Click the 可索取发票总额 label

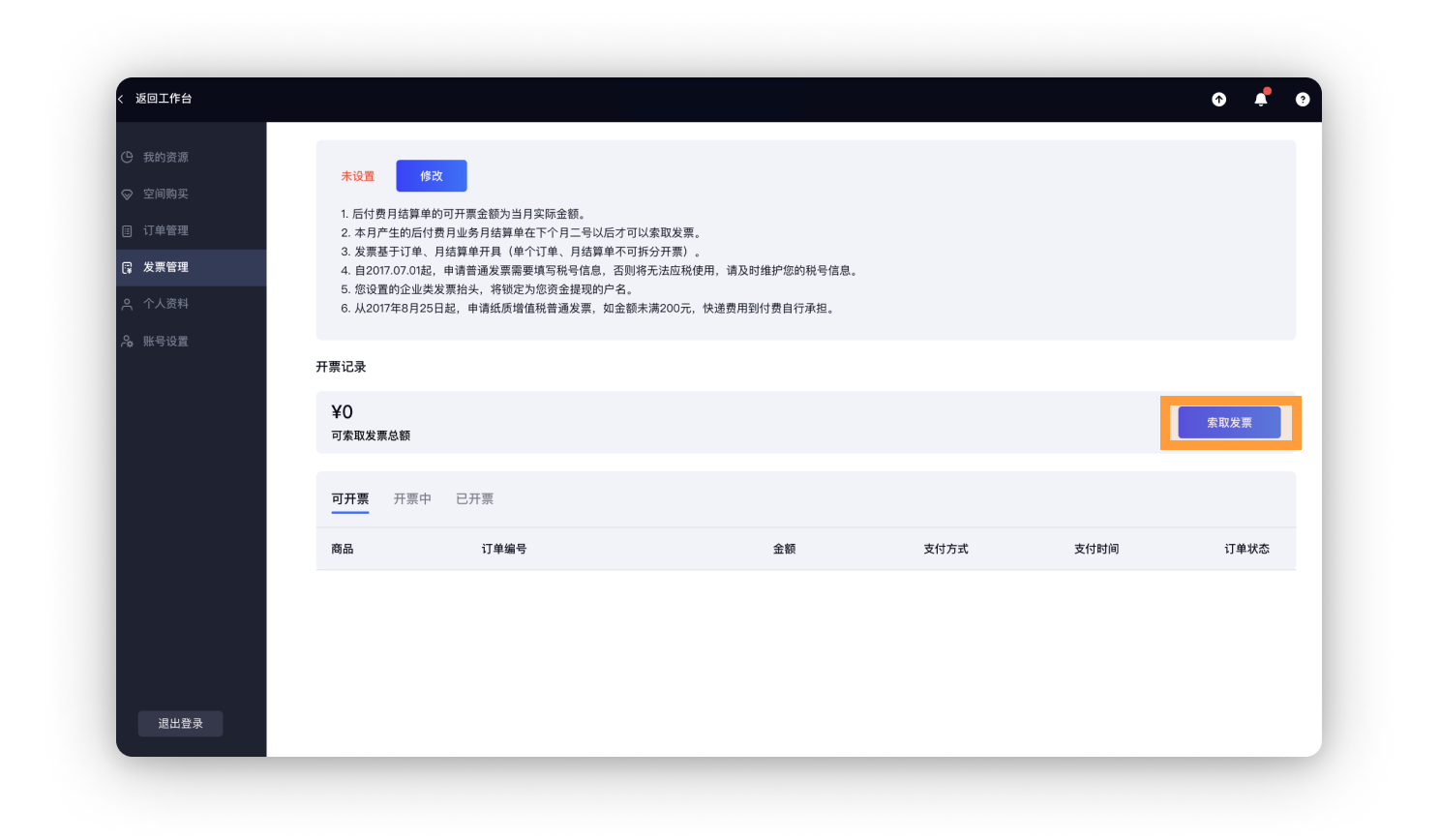click(x=371, y=435)
